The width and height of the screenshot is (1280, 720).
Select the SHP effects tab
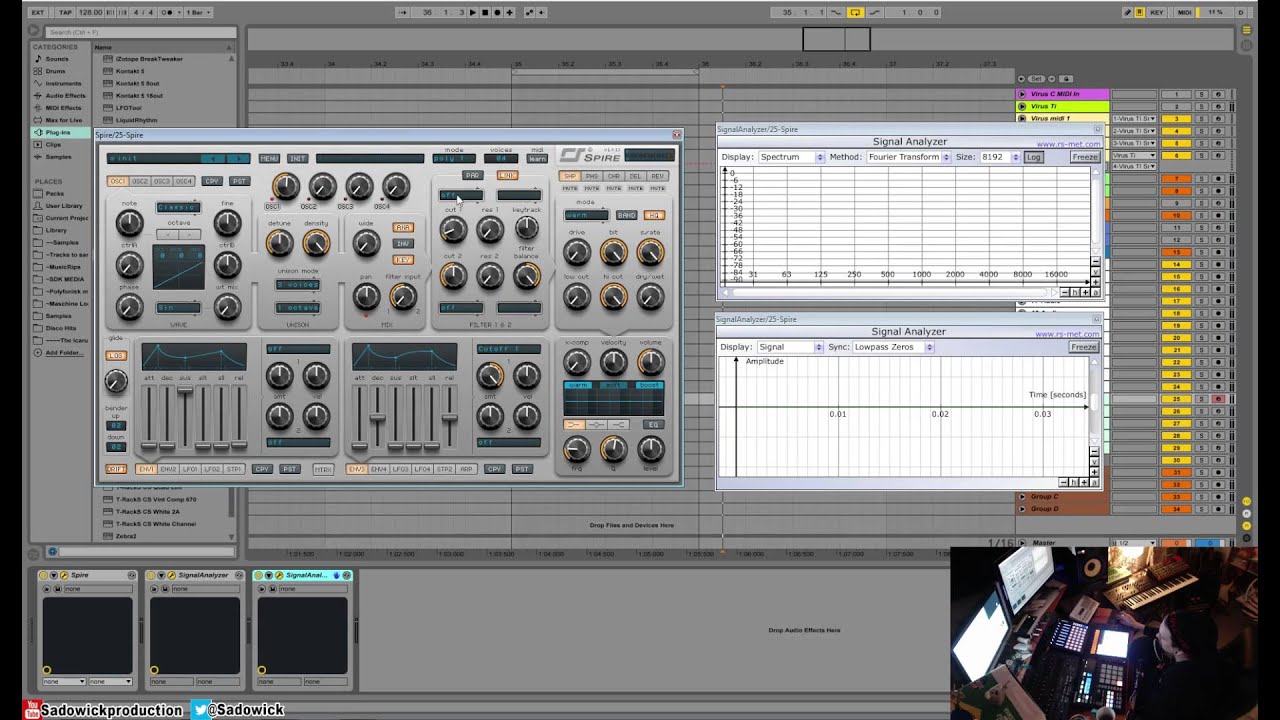click(570, 176)
